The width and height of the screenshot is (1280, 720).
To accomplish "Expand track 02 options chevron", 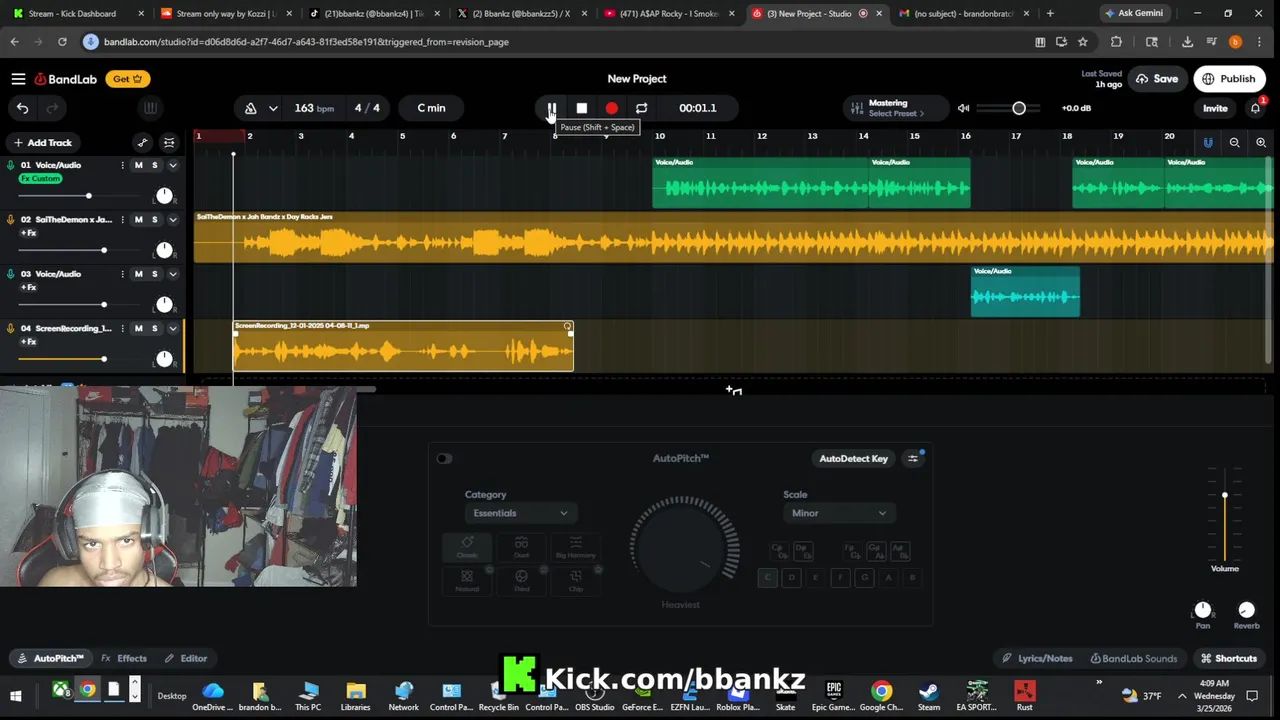I will coord(172,220).
